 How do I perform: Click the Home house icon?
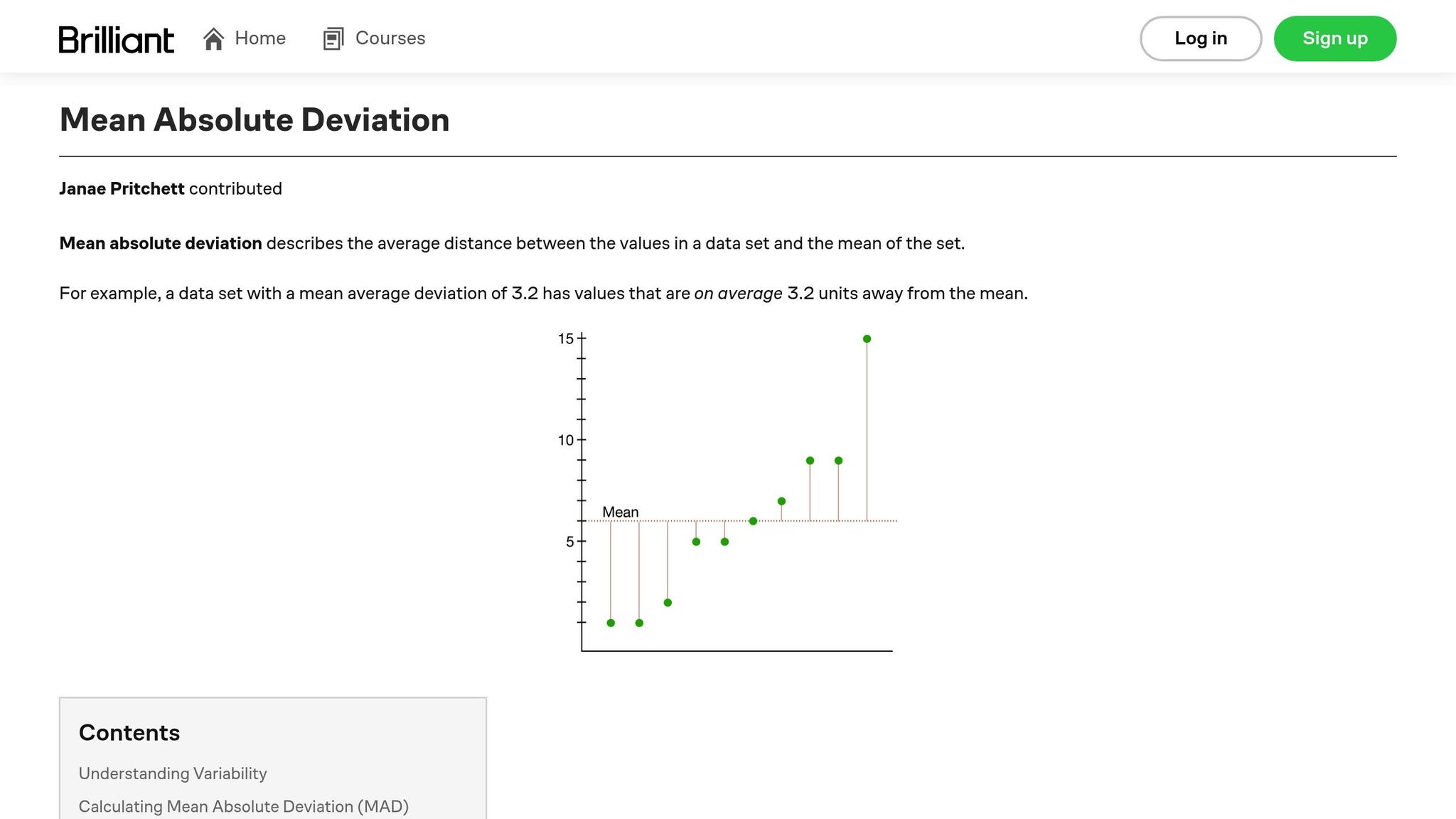[213, 38]
